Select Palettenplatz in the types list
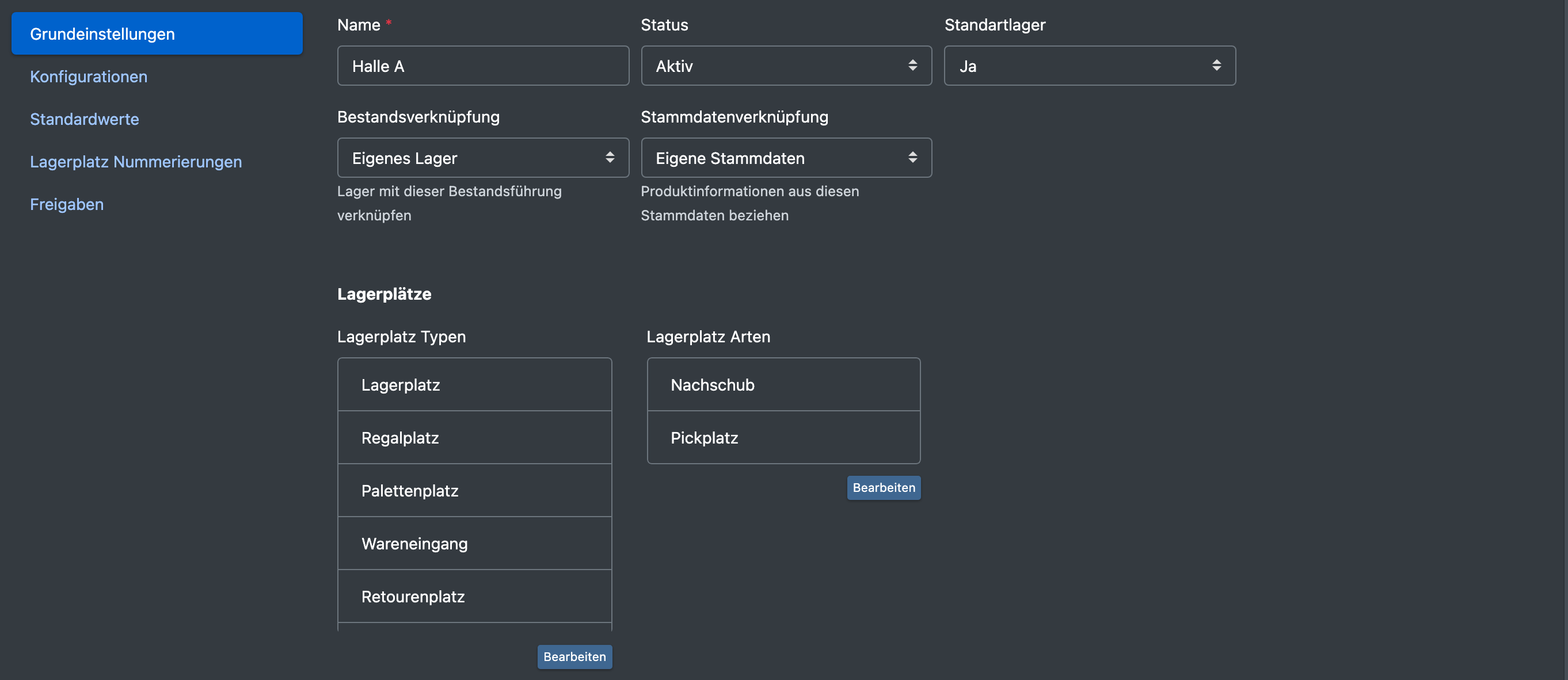 pyautogui.click(x=475, y=490)
